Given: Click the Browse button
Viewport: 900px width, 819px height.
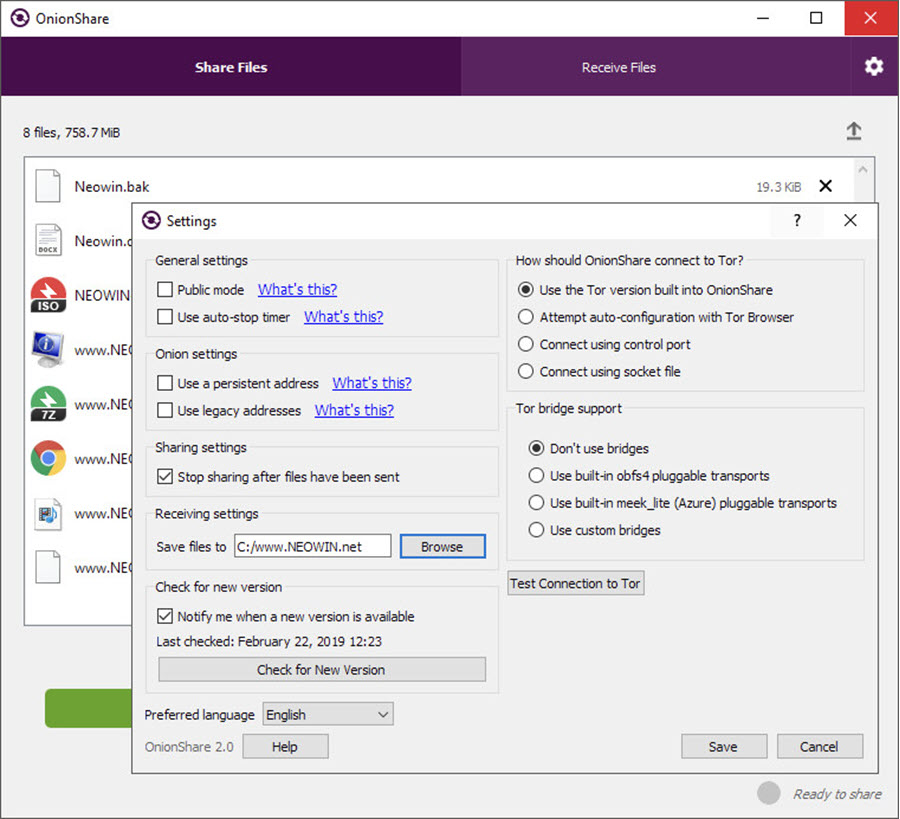Looking at the screenshot, I should (443, 546).
